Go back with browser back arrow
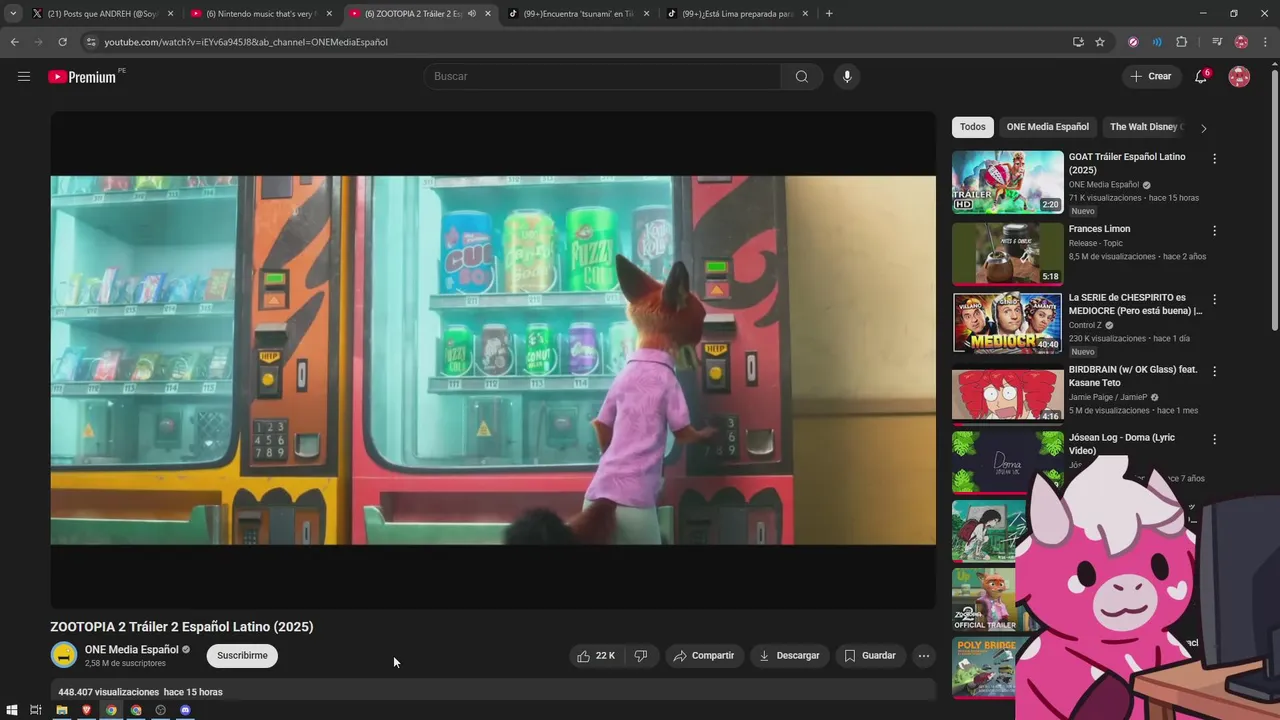The height and width of the screenshot is (720, 1280). 14,42
